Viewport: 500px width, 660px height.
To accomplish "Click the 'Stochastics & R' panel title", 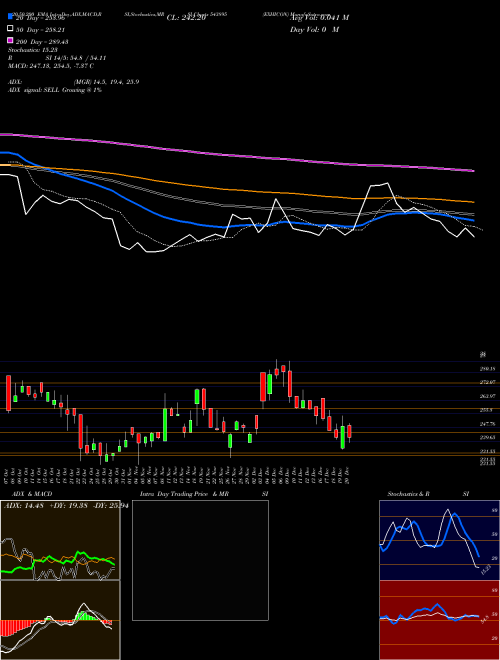I will point(409,494).
